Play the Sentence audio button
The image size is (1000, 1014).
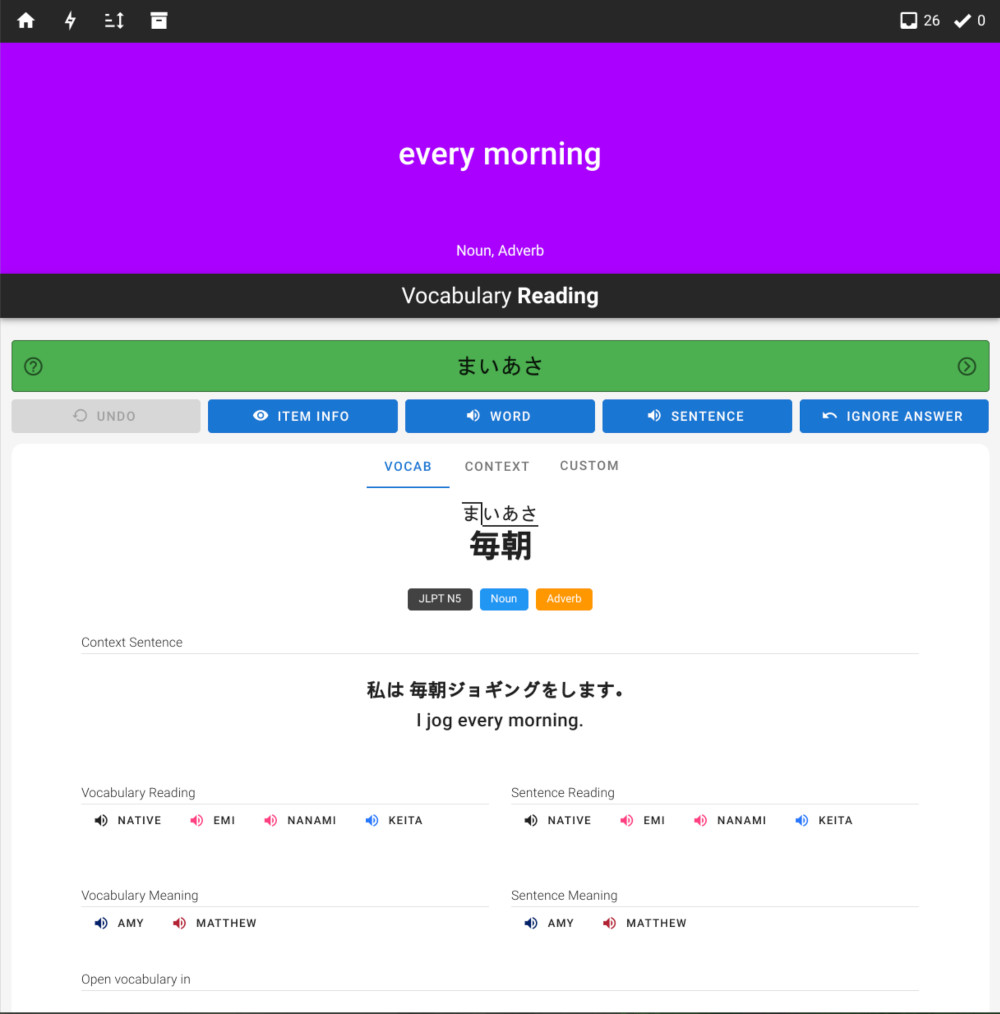[x=697, y=416]
